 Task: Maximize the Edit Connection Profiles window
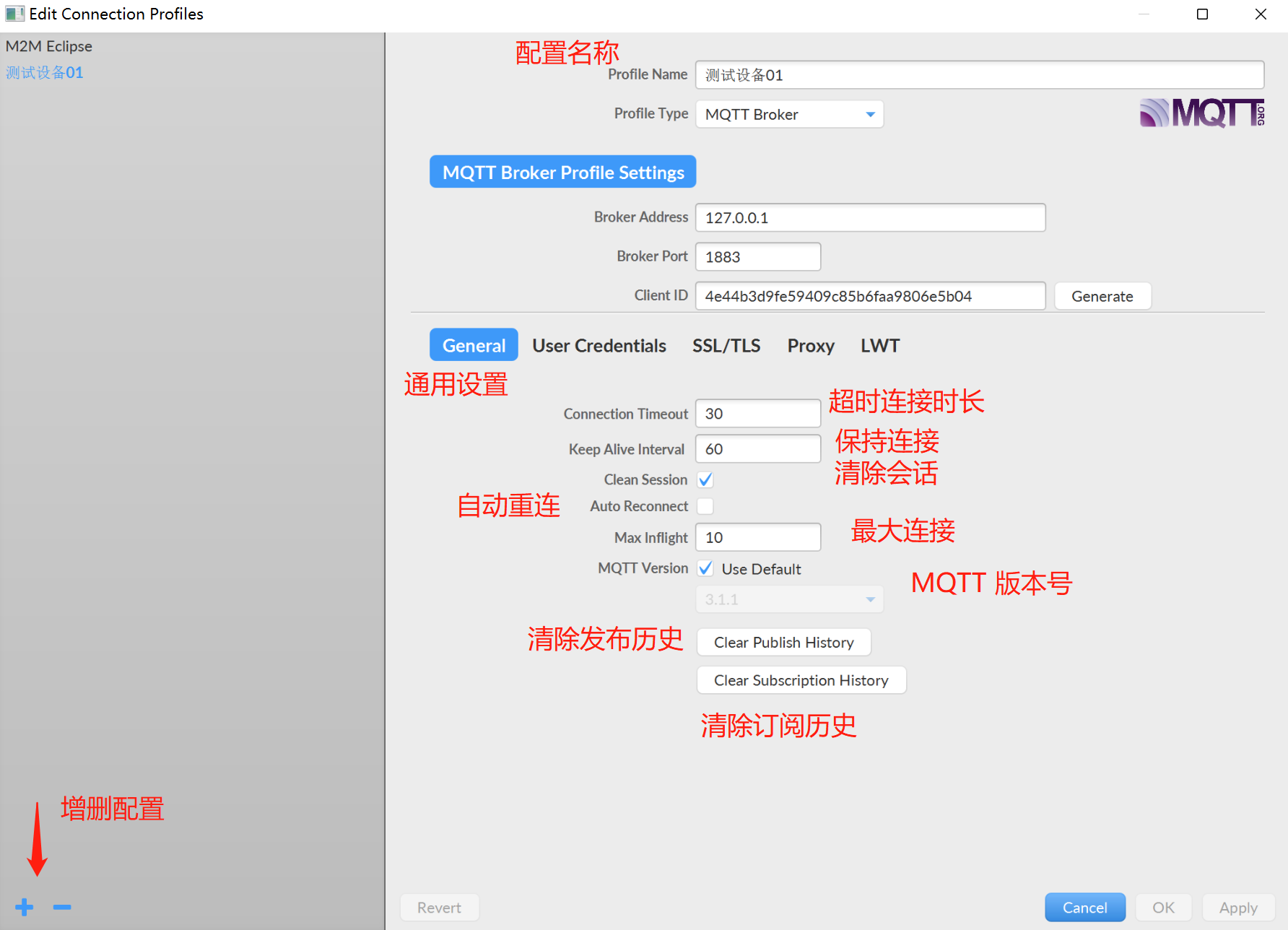click(x=1202, y=14)
